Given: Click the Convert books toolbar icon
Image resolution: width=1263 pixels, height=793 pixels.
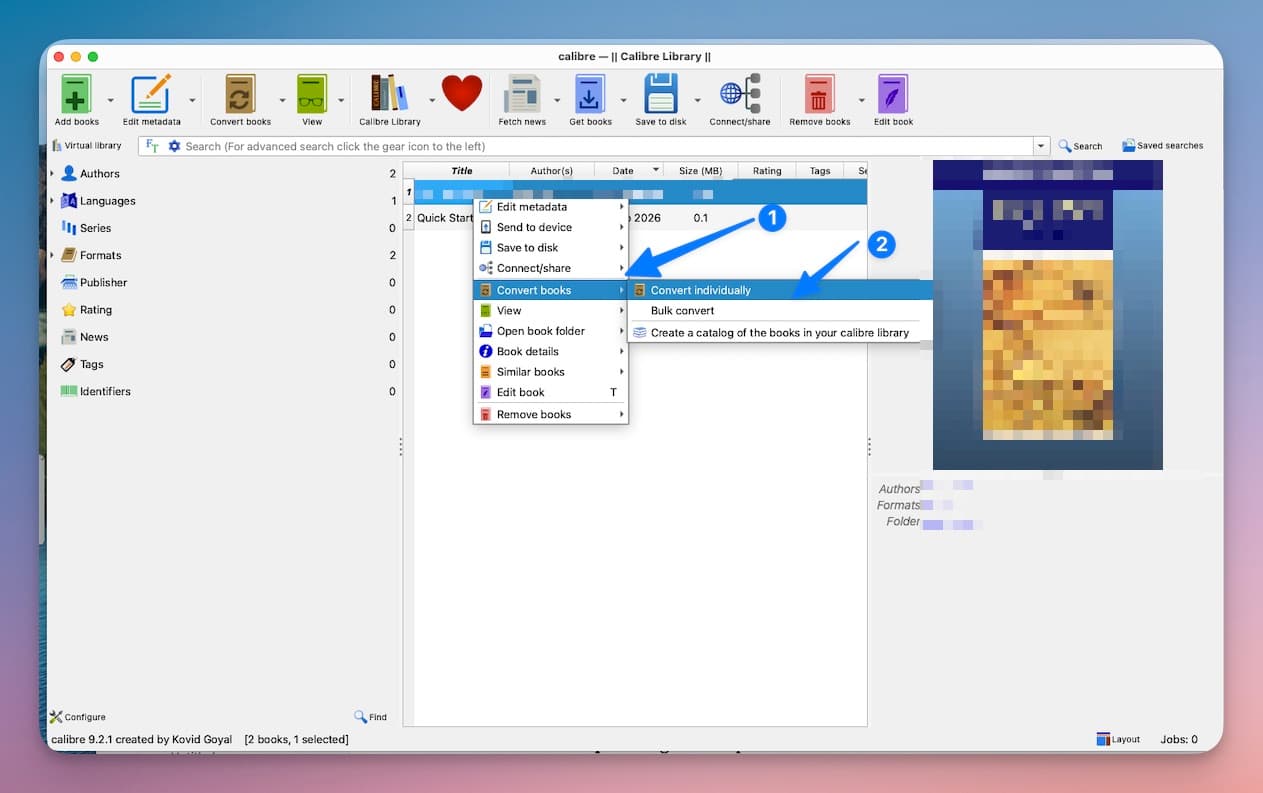Looking at the screenshot, I should click(240, 95).
